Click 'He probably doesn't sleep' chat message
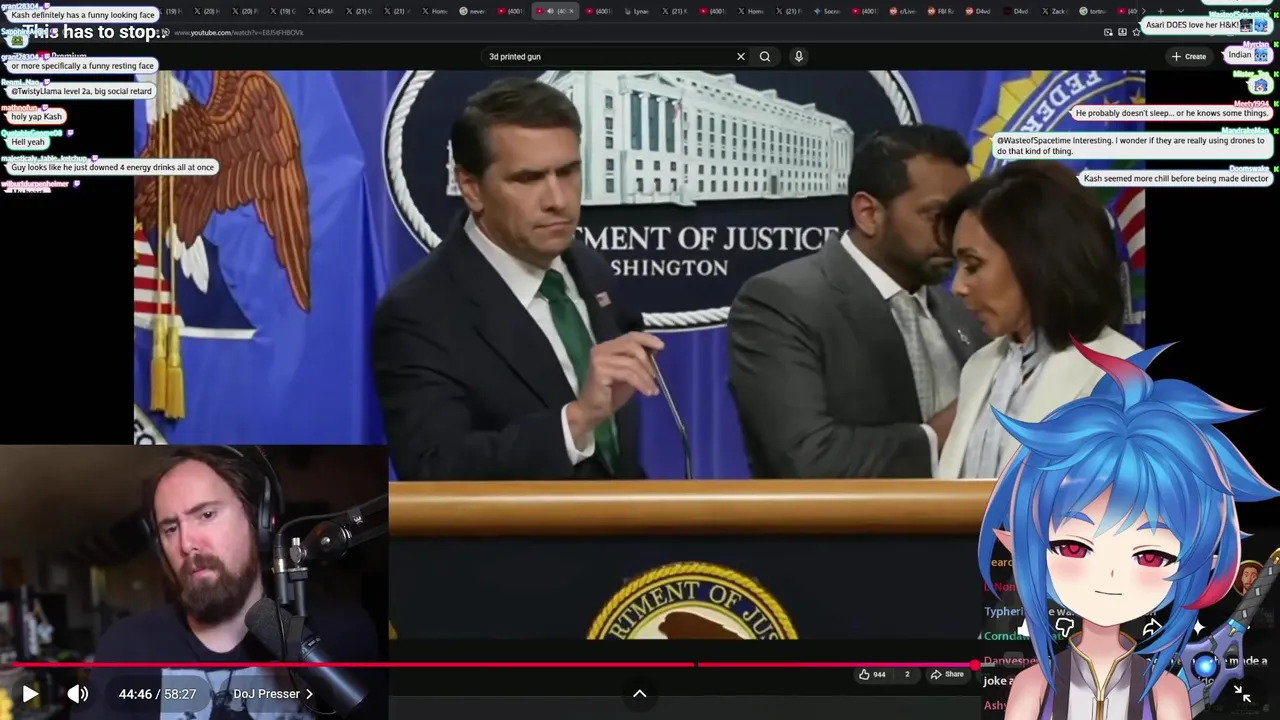Image resolution: width=1280 pixels, height=720 pixels. 1171,113
